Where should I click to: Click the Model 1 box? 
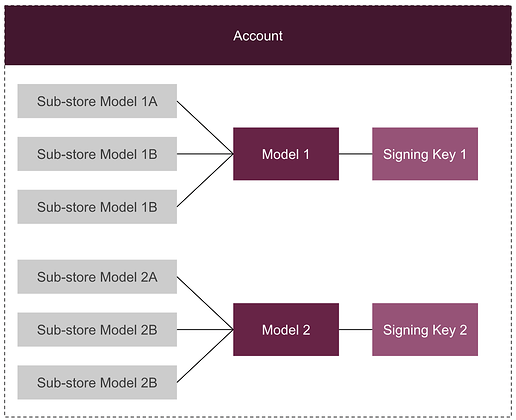point(286,154)
